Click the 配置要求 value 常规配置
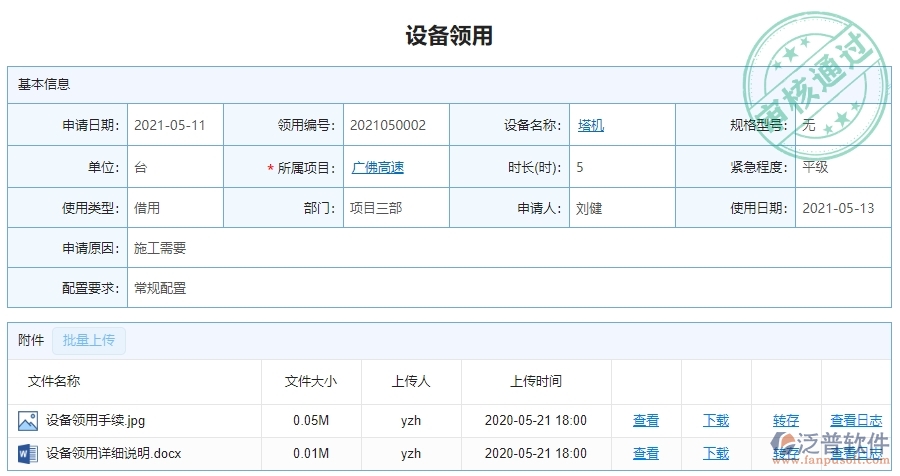Viewport: 900px width, 476px height. [x=160, y=288]
